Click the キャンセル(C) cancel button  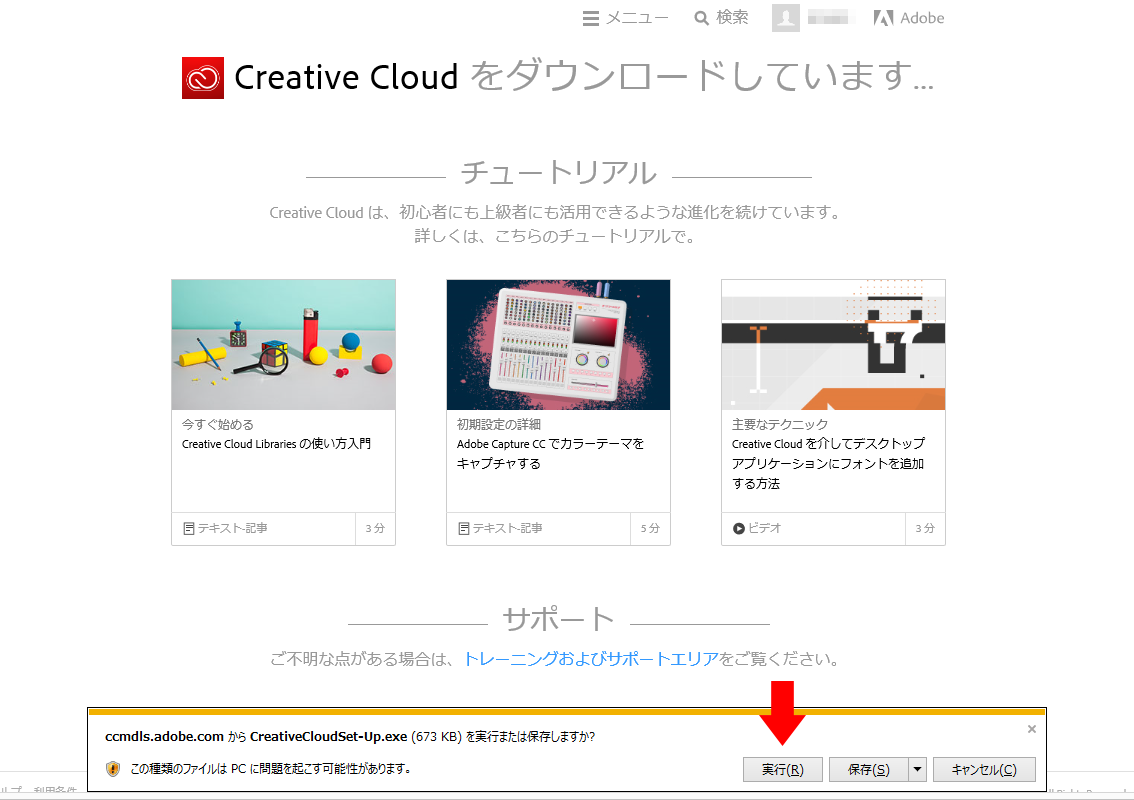pyautogui.click(x=984, y=770)
